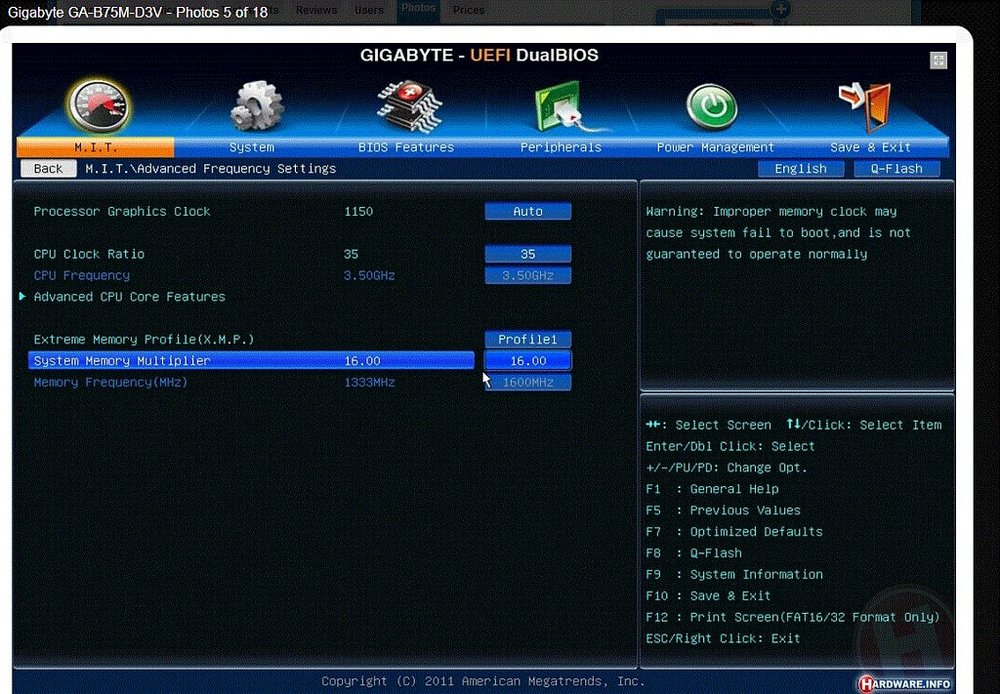This screenshot has width=1000, height=694.
Task: Click the M.I.T.\Advanced Frequency Settings breadcrumb
Action: pyautogui.click(x=210, y=168)
